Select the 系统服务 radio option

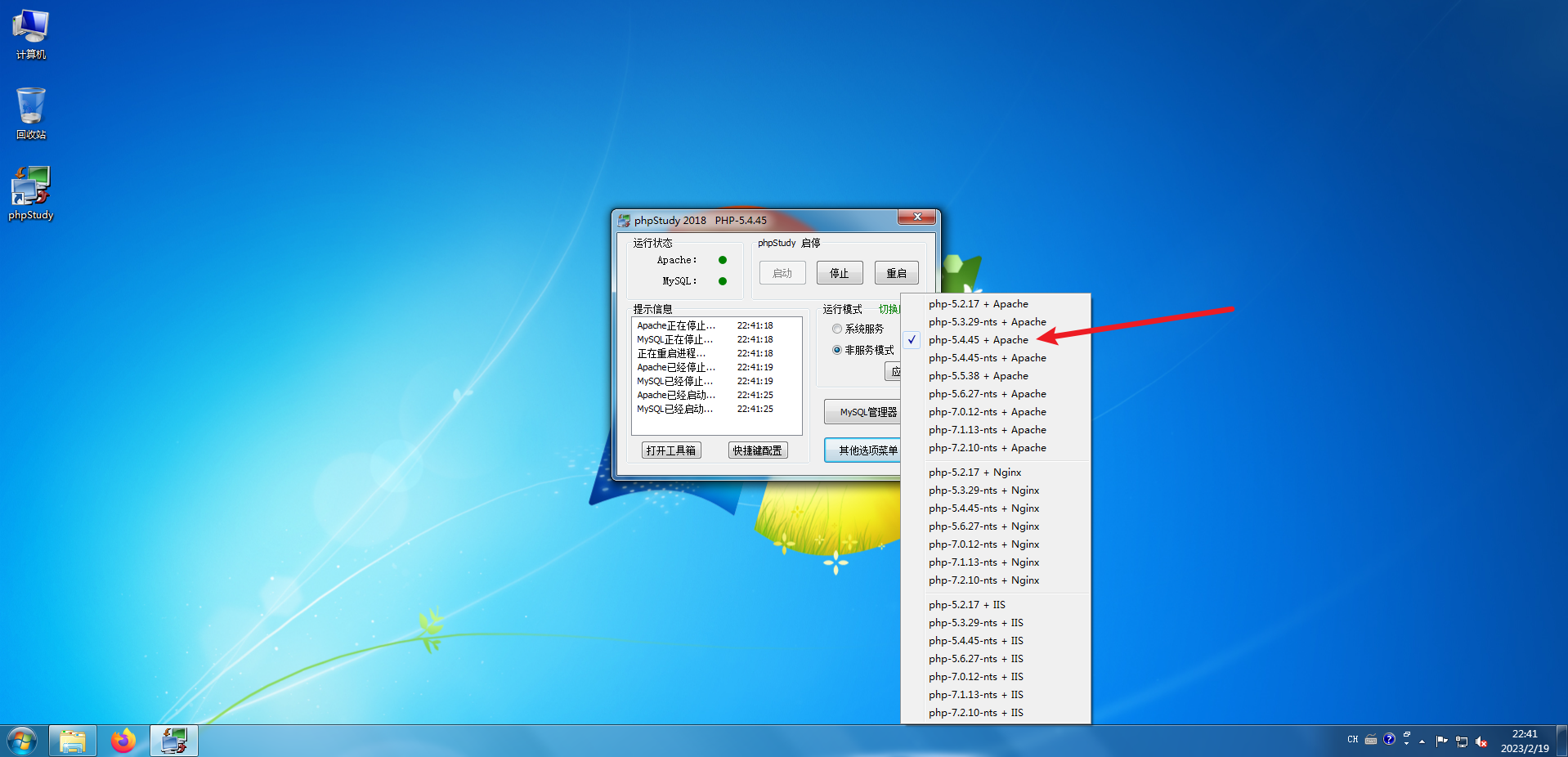858,329
